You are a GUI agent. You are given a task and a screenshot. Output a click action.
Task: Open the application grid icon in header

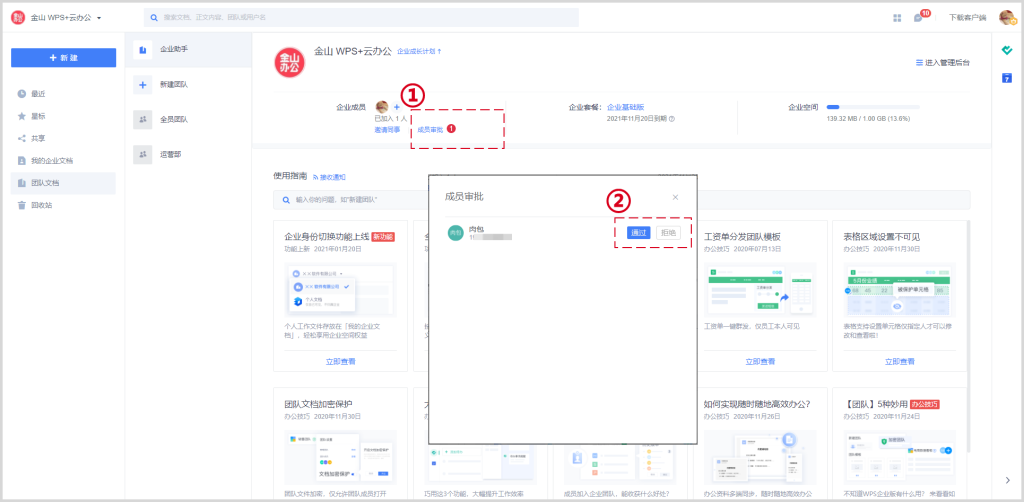pos(897,18)
